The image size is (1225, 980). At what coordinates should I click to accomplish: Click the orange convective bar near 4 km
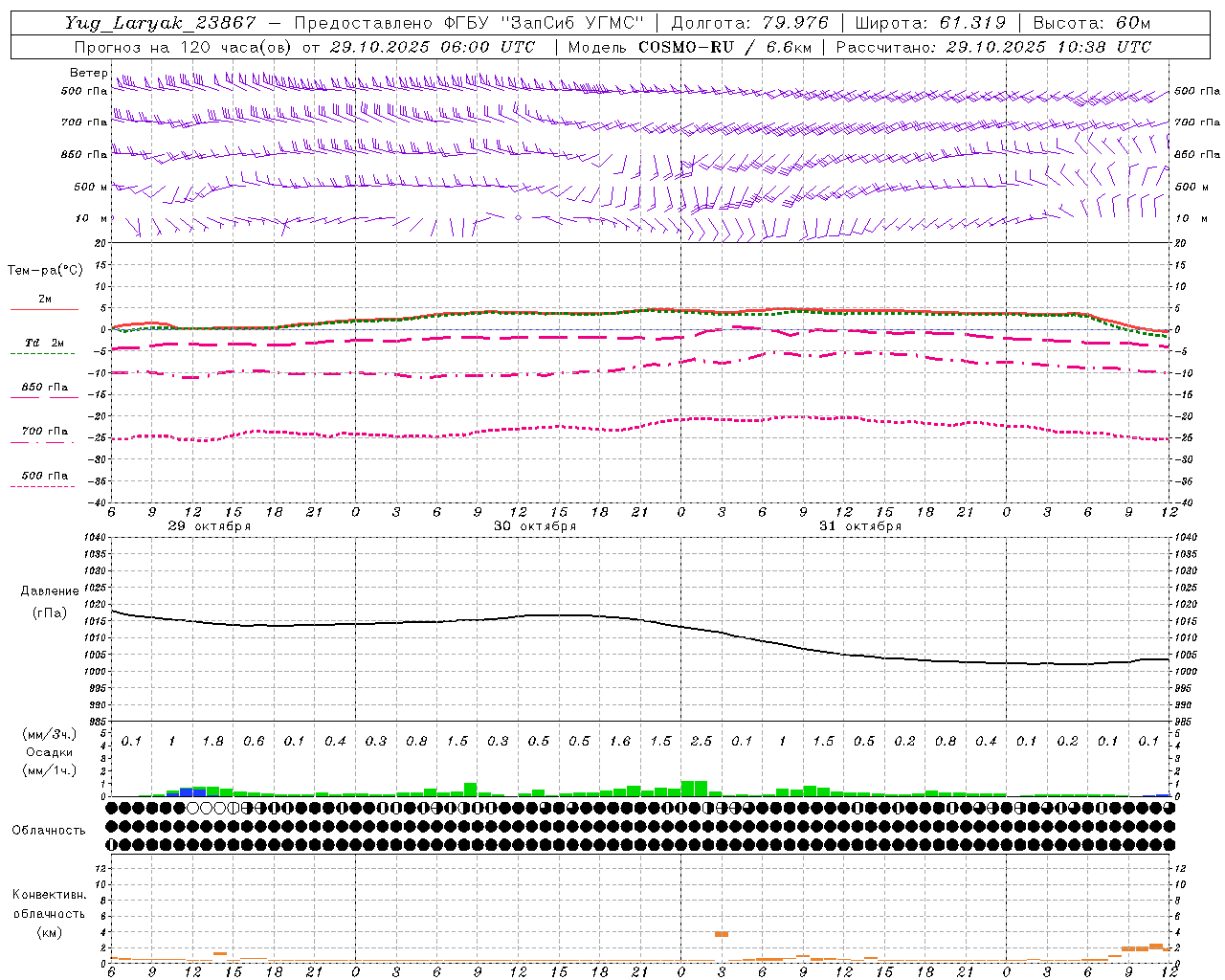click(722, 934)
